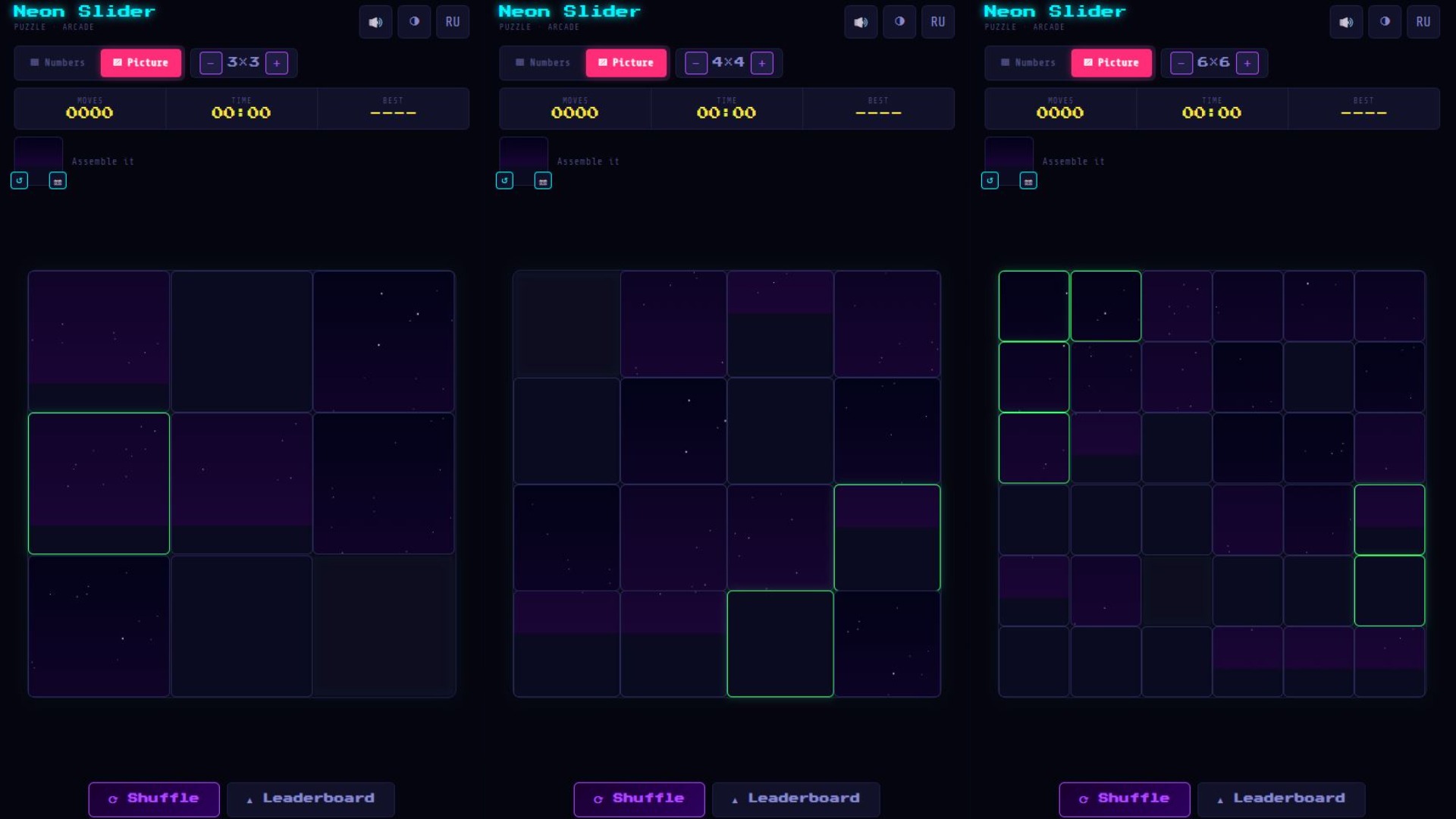Click the Assemble it label in the 4×4 game
This screenshot has width=1456, height=819.
point(588,162)
